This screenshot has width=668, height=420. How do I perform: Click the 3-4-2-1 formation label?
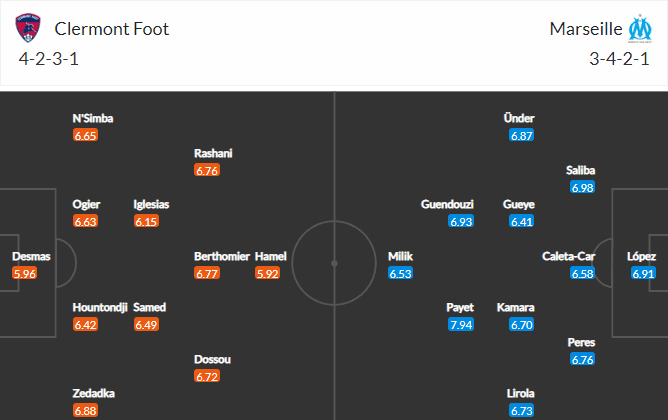619,59
